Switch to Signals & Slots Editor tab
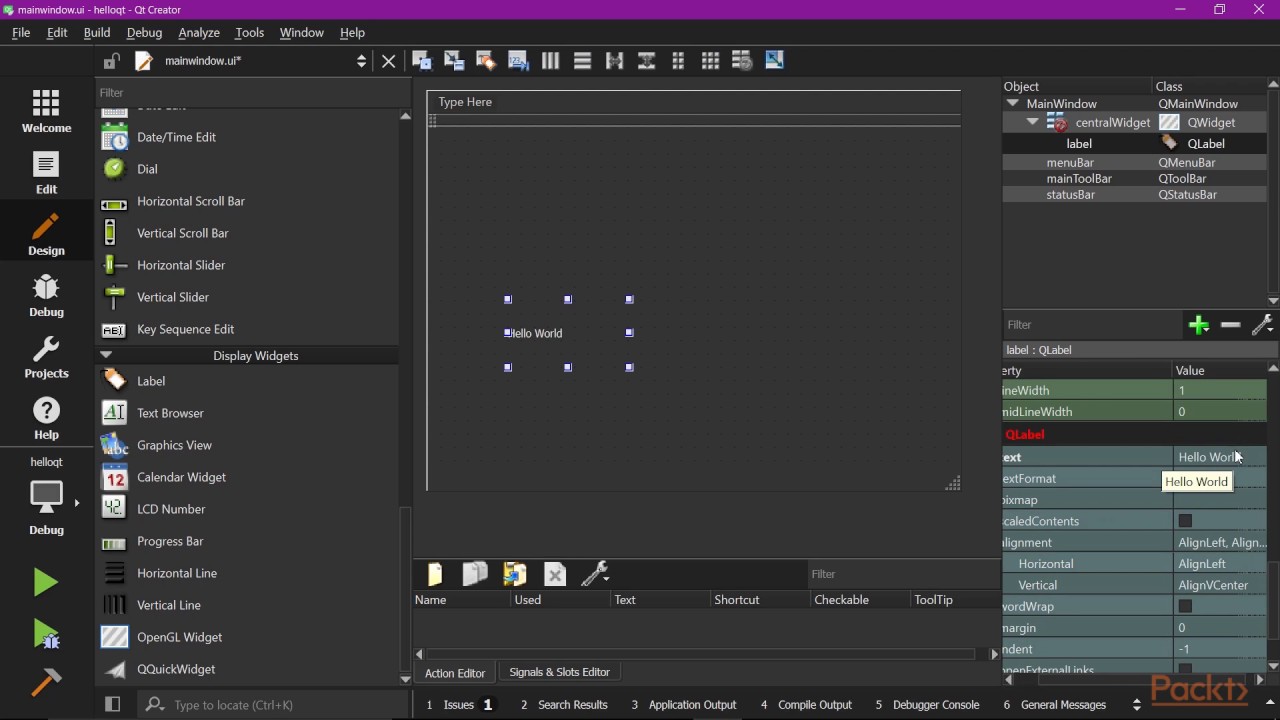Image resolution: width=1280 pixels, height=720 pixels. [559, 672]
